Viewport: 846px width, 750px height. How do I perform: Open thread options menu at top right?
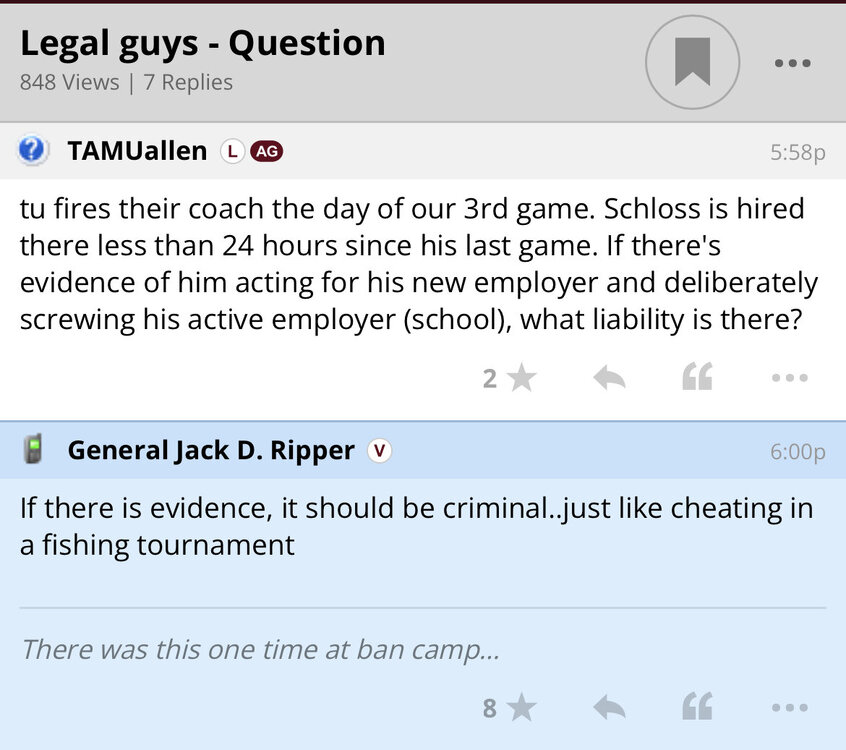coord(792,63)
